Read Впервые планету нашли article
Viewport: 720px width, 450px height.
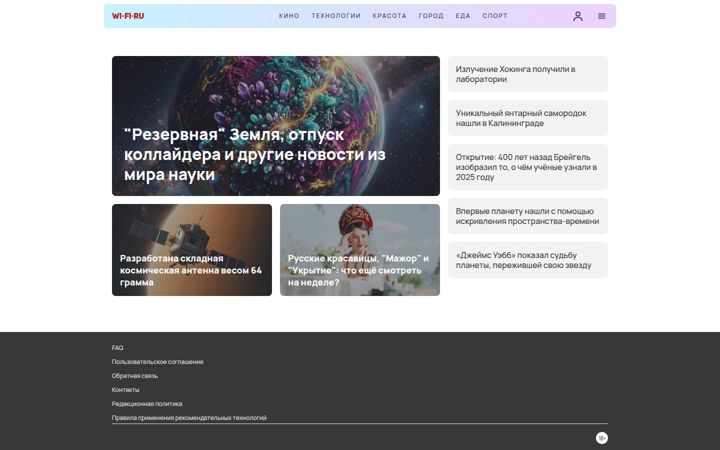(x=528, y=216)
